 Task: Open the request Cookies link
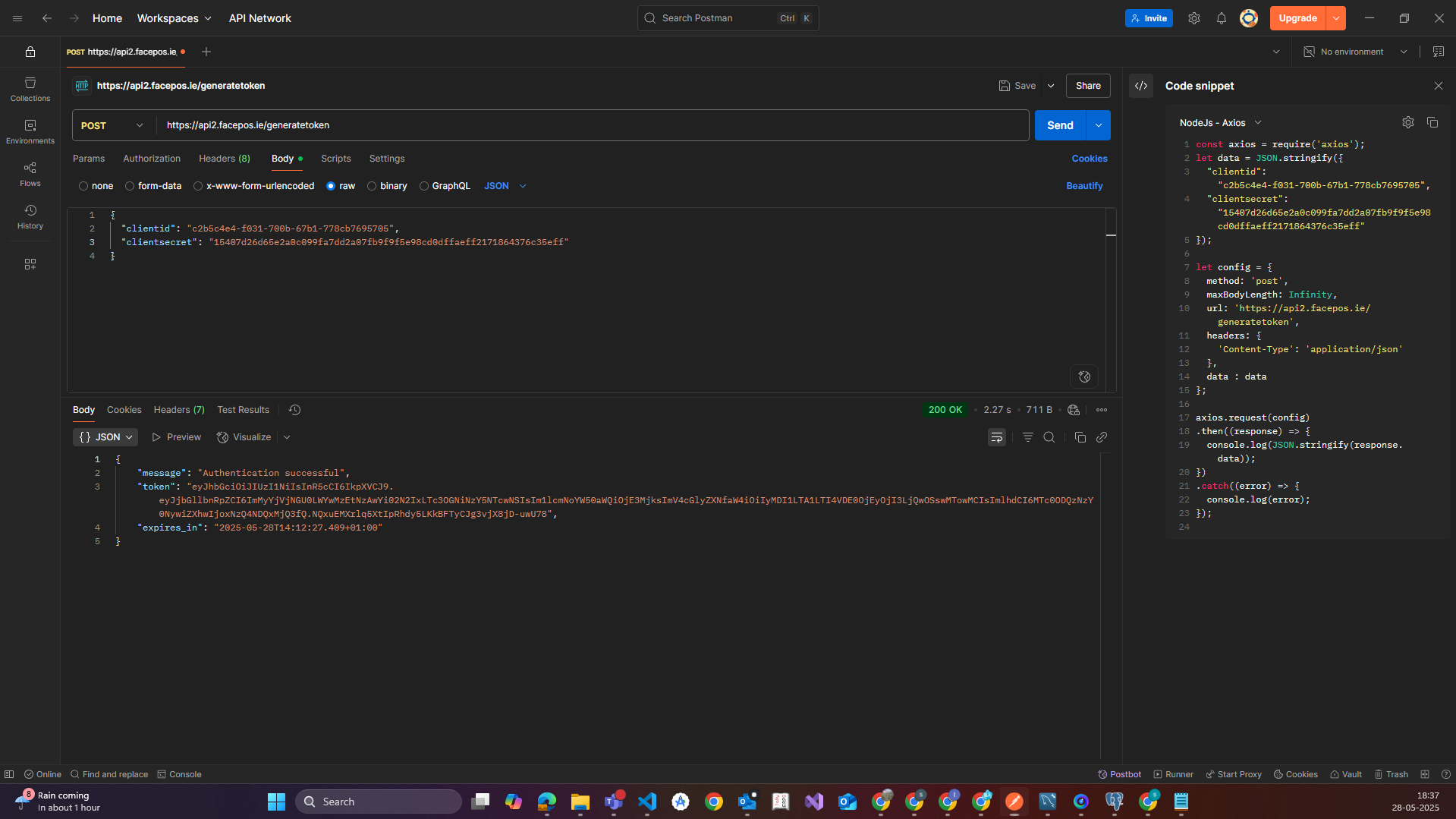pos(1090,159)
